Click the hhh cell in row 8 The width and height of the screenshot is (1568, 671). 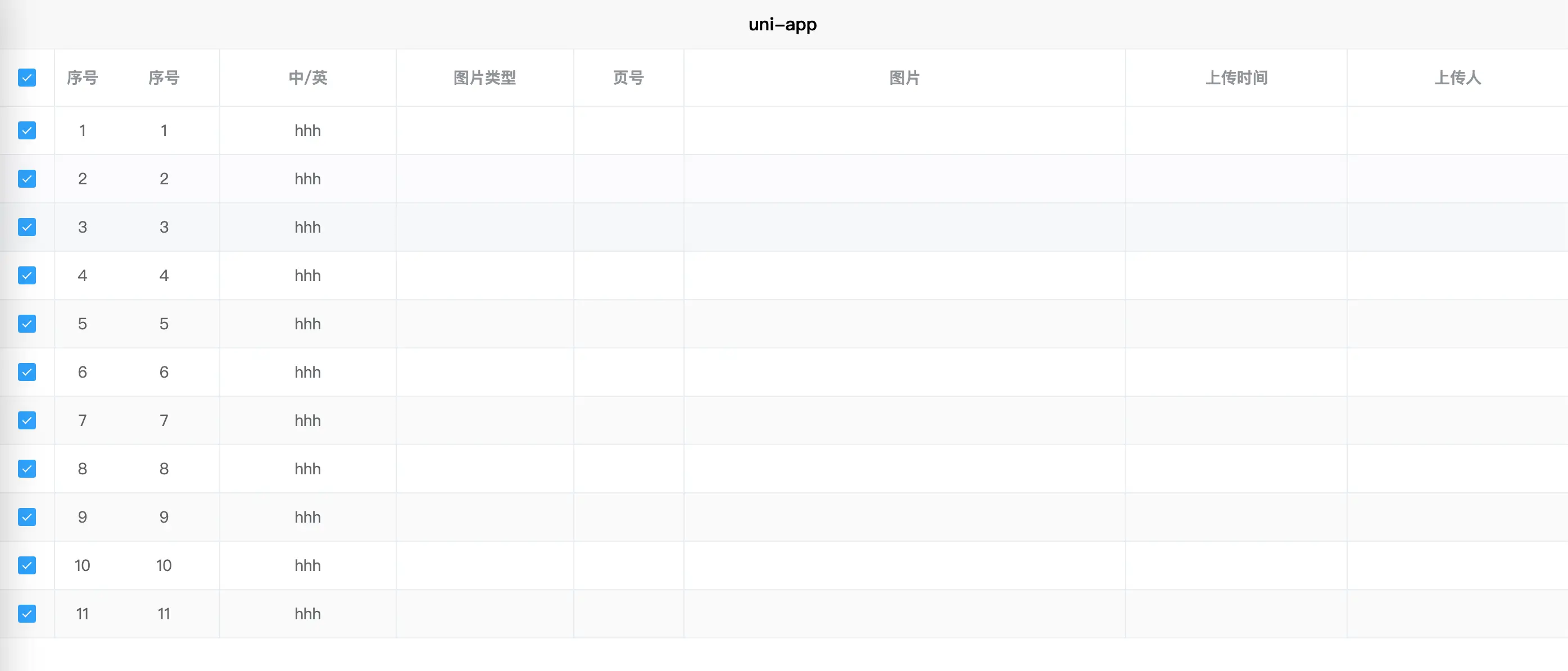tap(308, 469)
